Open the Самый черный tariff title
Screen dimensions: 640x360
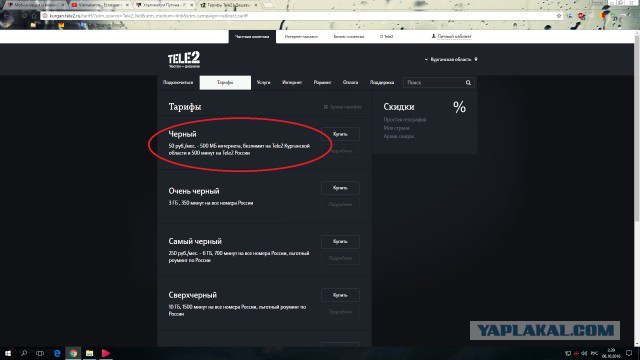click(x=195, y=241)
